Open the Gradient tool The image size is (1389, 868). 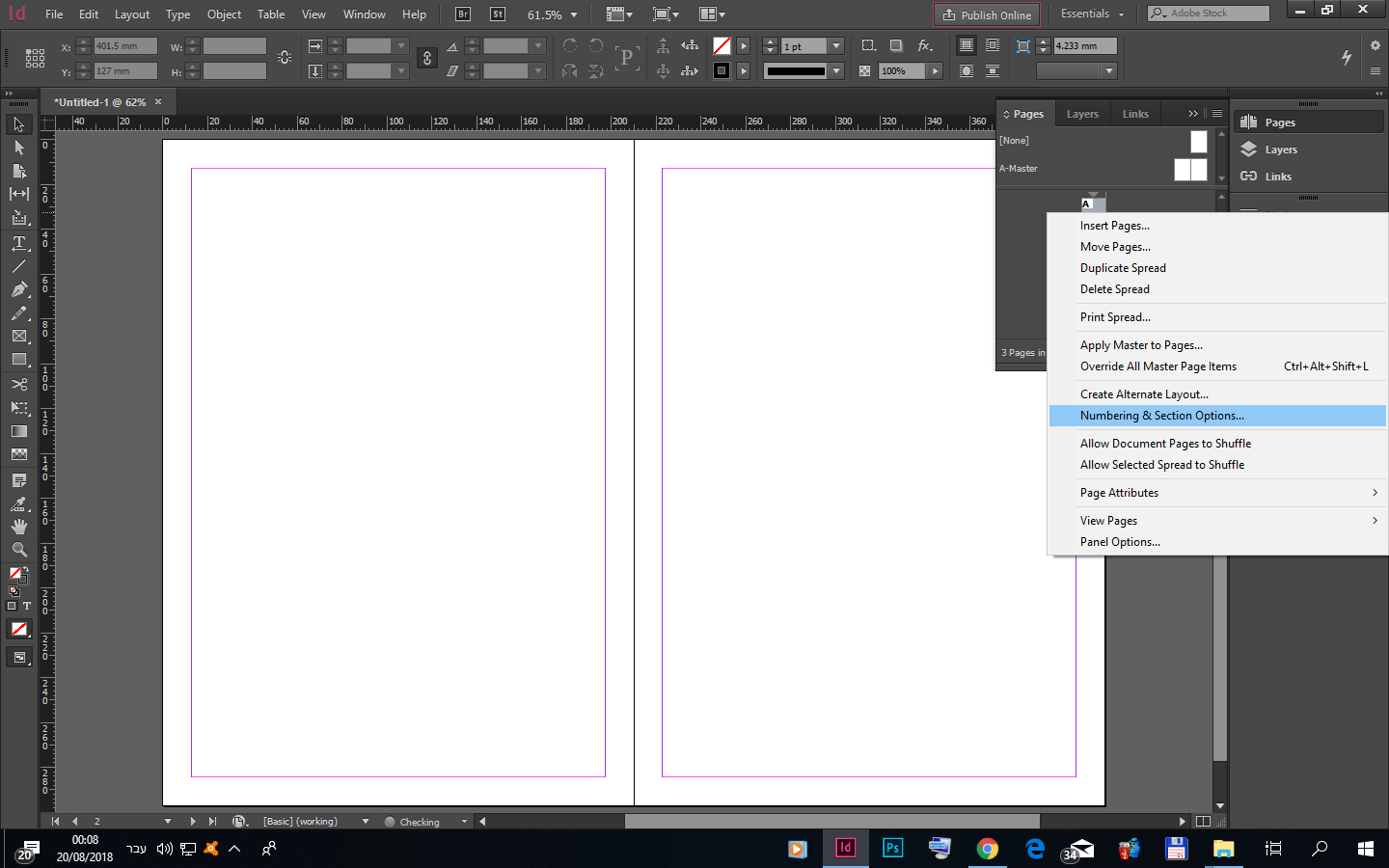pos(20,431)
